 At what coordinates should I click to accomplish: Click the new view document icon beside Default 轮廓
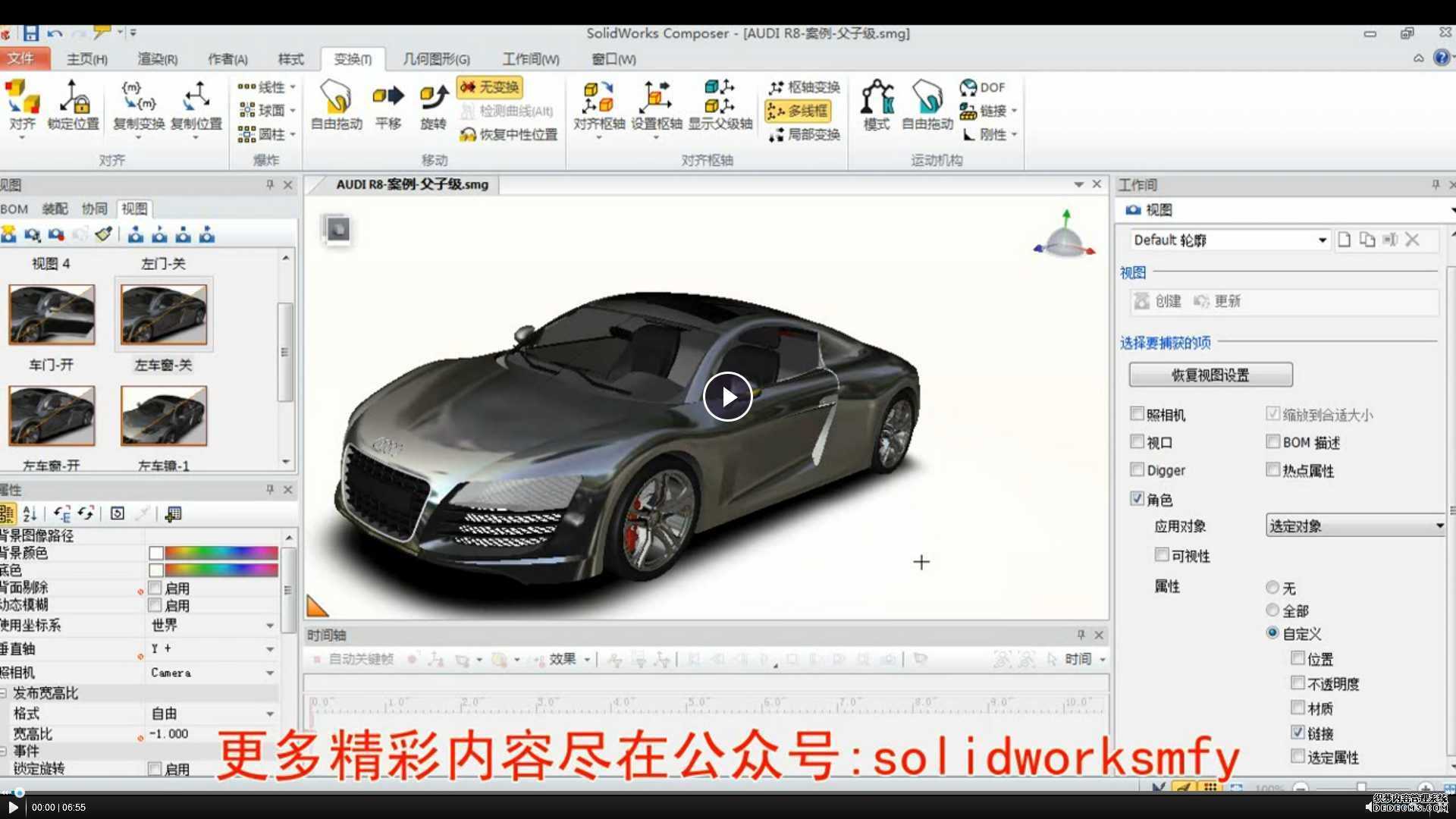click(x=1344, y=240)
